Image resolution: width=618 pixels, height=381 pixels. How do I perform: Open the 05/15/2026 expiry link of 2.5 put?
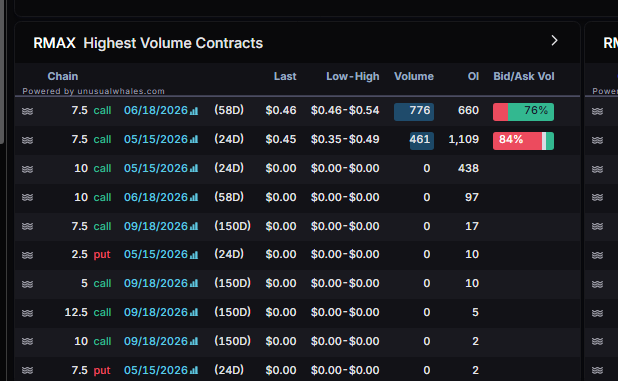pyautogui.click(x=156, y=254)
